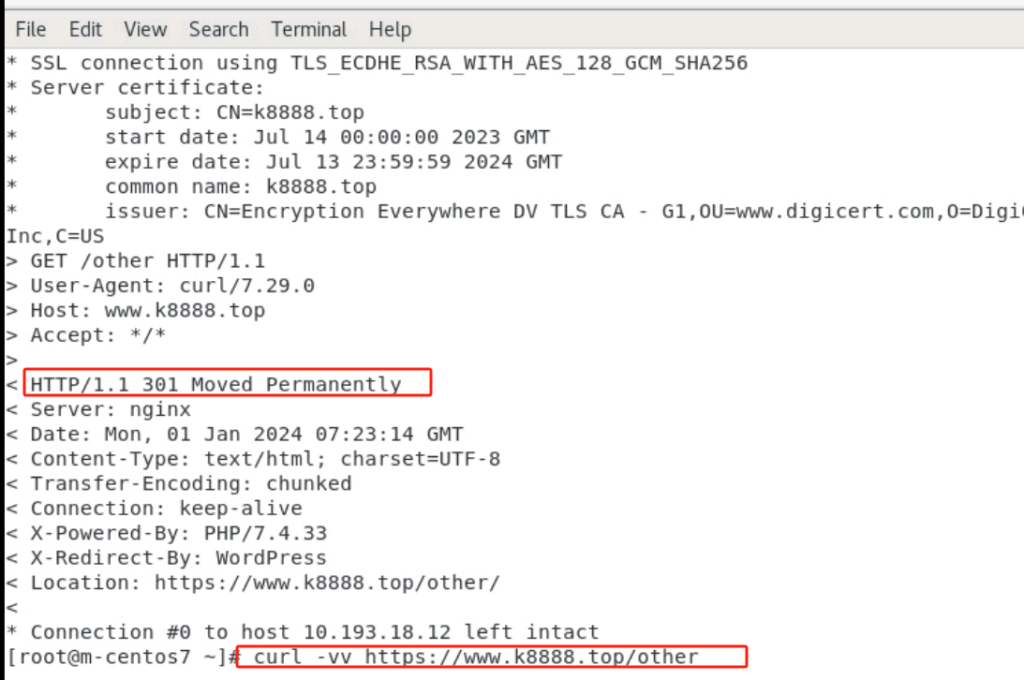Click the Location URL https://www.k8888.top/other/

click(327, 583)
